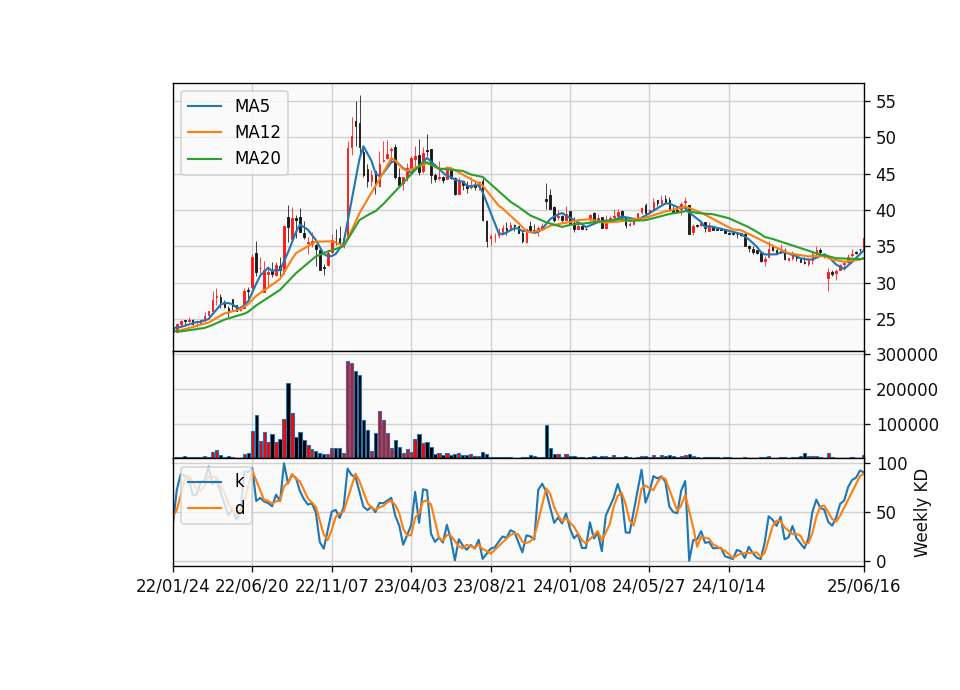Click the 22/01/24 date tick label

[173, 586]
